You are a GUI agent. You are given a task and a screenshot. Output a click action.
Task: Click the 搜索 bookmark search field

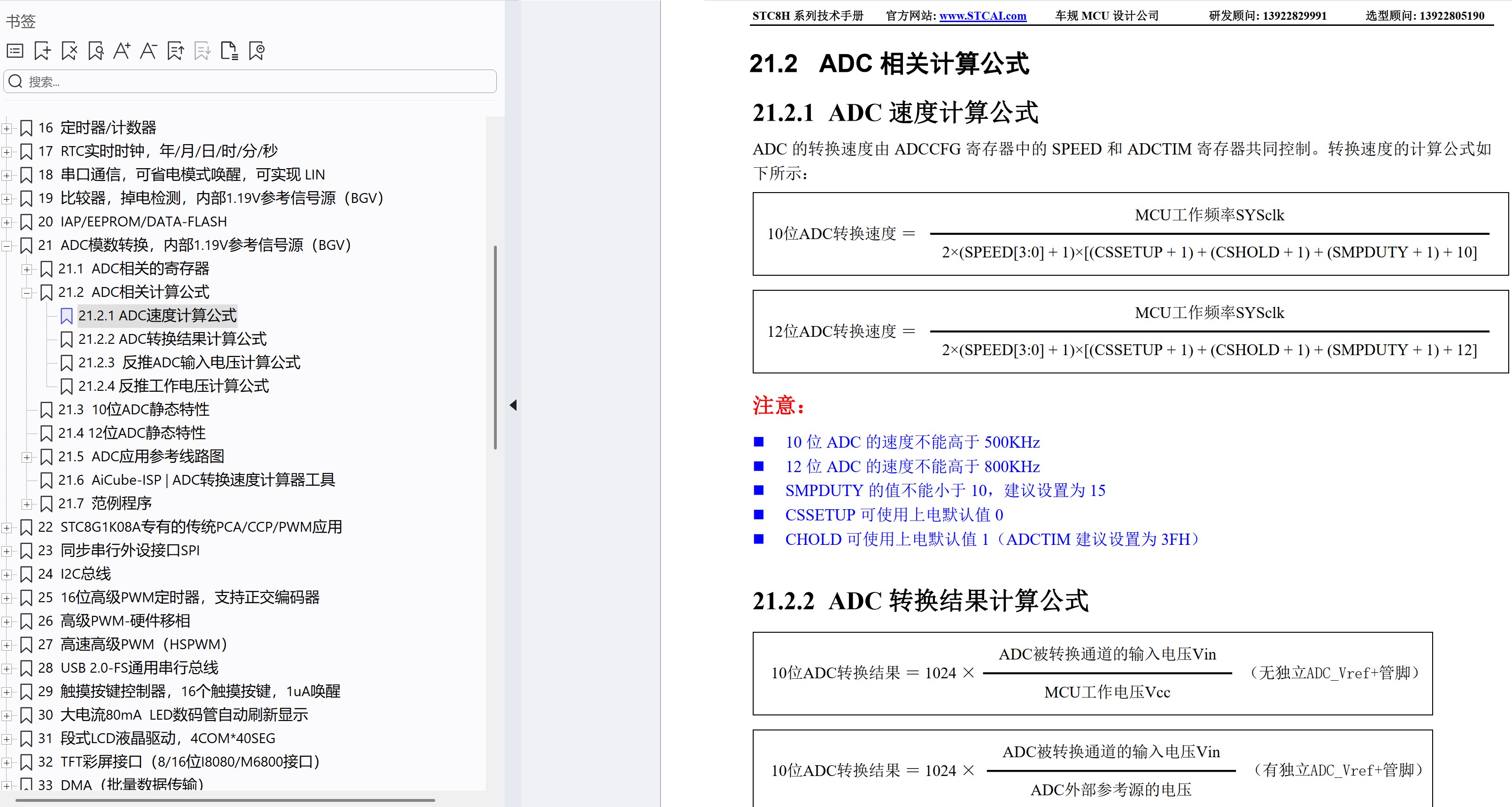250,82
